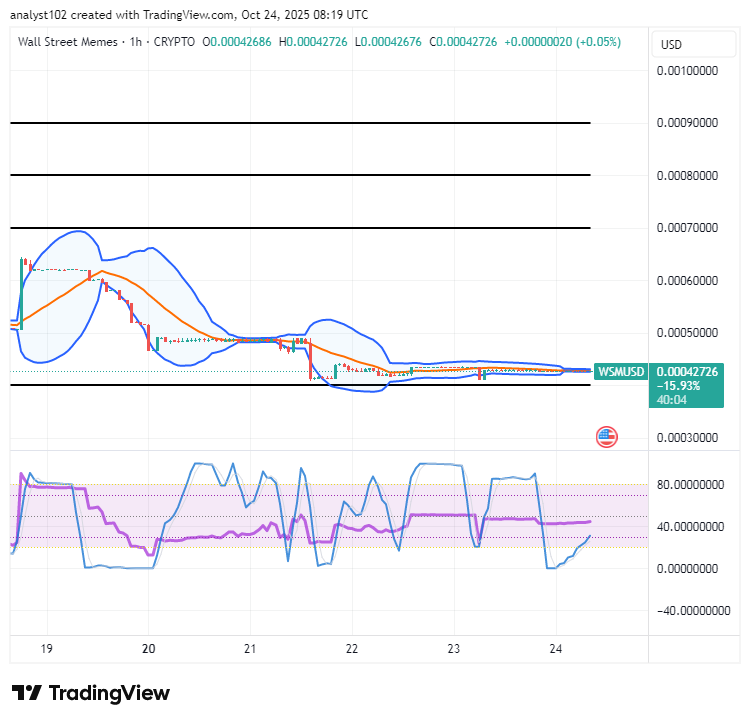Click the 40.00000000 oscillator axis label
Viewport: 750px width, 723px height.
click(690, 527)
